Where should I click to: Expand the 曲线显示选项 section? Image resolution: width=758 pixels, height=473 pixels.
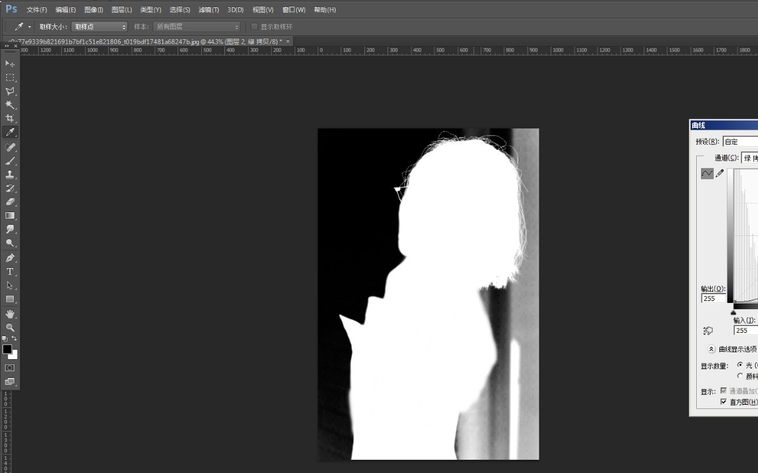(x=711, y=349)
